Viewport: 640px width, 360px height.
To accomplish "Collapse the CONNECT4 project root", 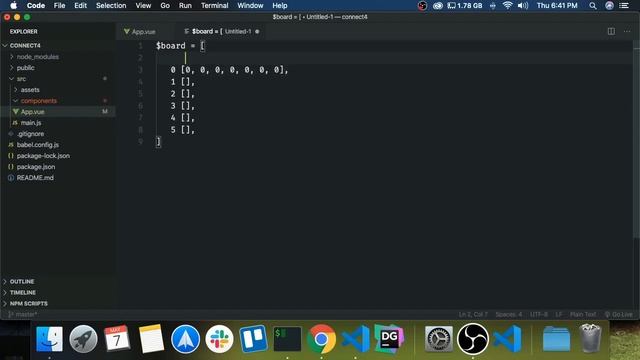I will [25, 45].
